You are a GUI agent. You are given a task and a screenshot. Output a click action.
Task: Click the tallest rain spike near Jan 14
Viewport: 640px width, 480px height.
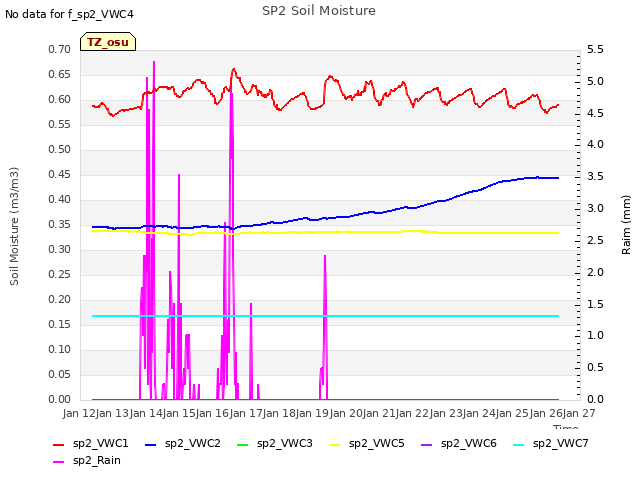[x=154, y=62]
